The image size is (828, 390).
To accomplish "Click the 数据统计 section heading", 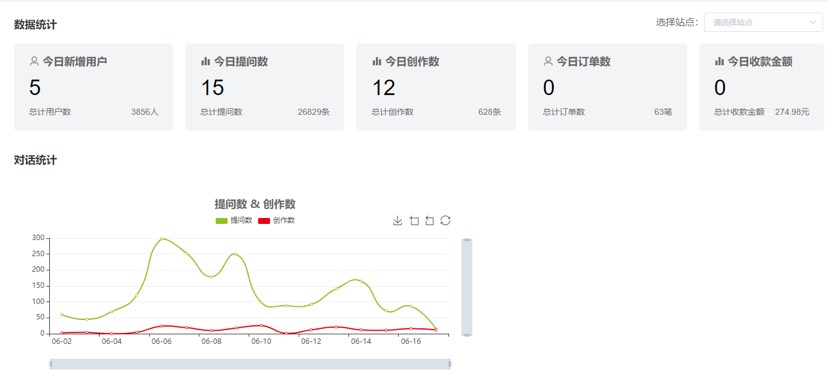I will [x=35, y=24].
